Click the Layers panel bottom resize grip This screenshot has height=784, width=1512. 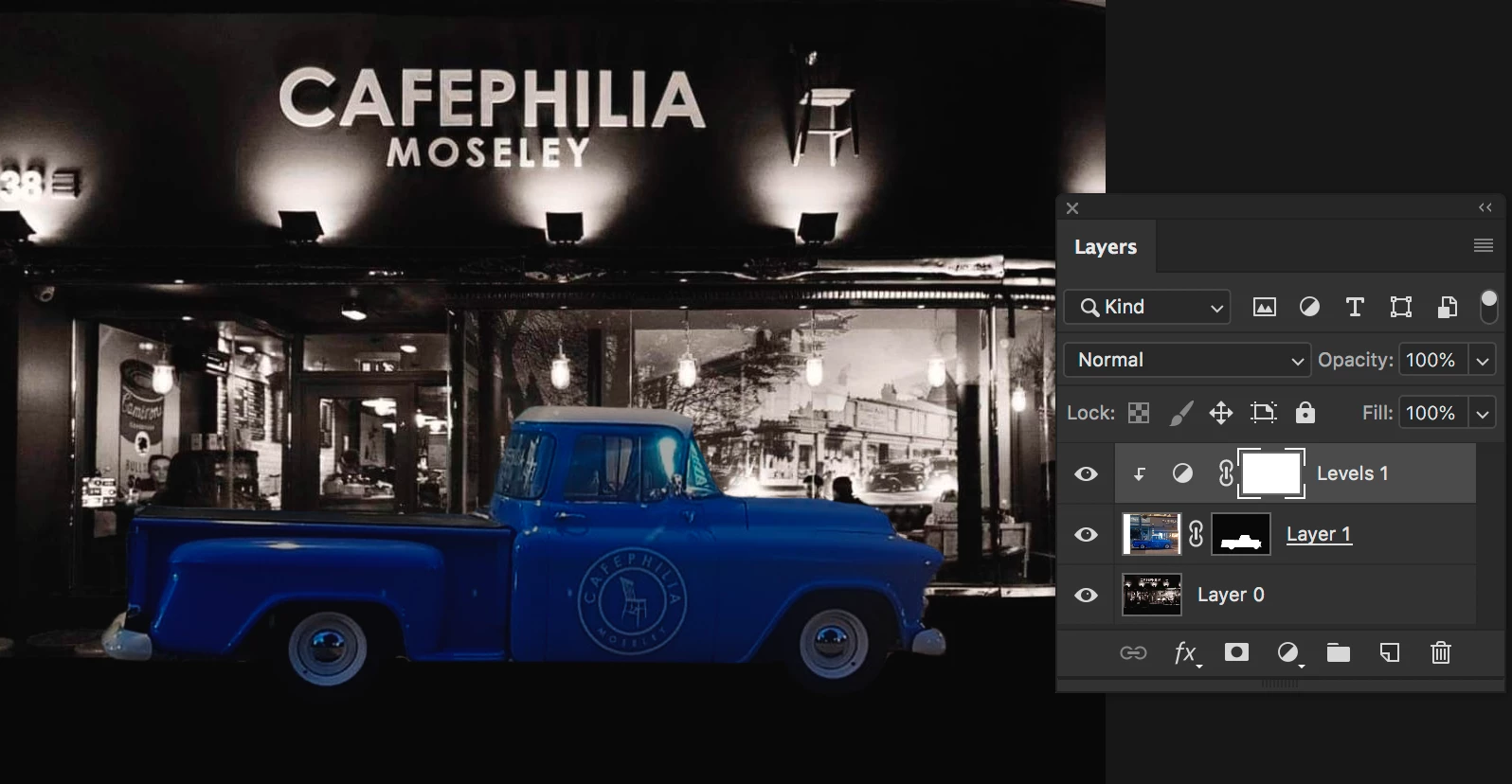tap(1280, 685)
